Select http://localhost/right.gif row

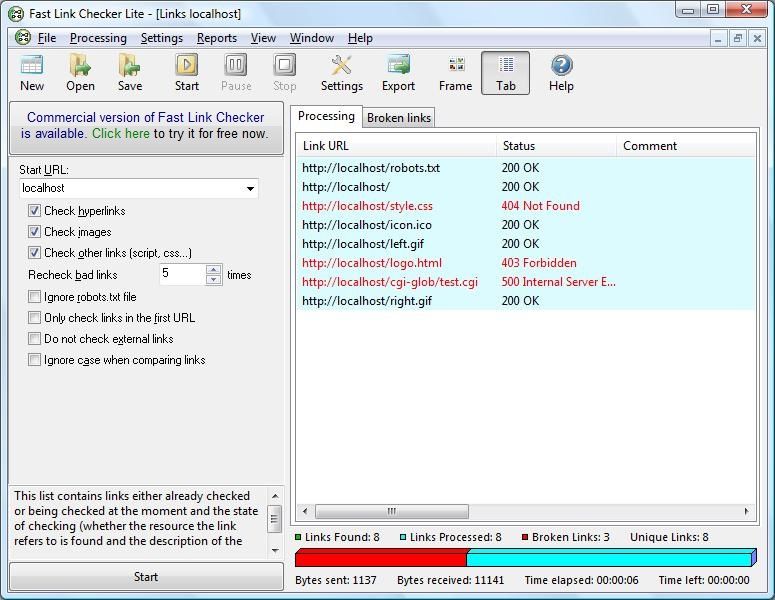[526, 301]
